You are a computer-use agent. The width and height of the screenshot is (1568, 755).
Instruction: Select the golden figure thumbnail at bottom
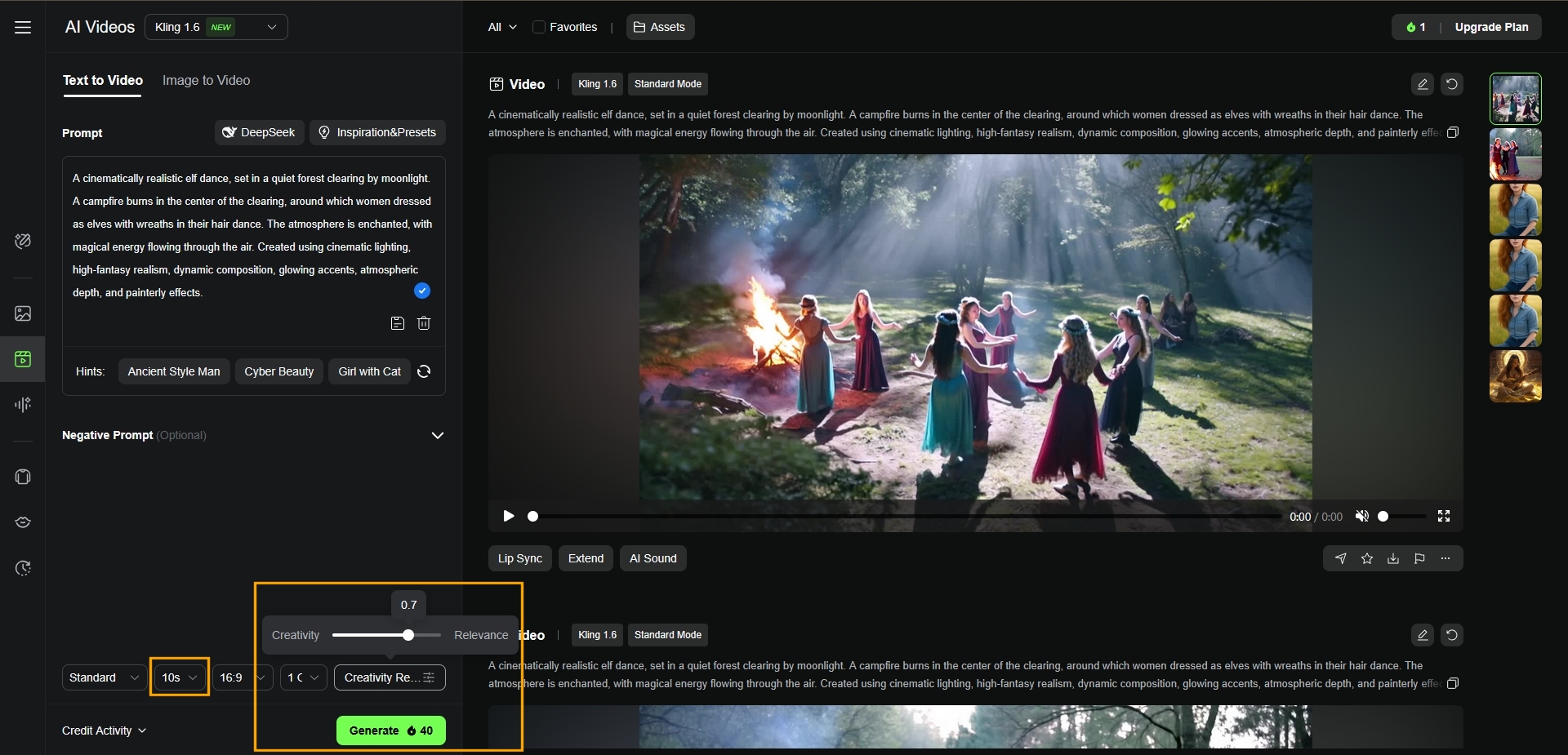1516,376
